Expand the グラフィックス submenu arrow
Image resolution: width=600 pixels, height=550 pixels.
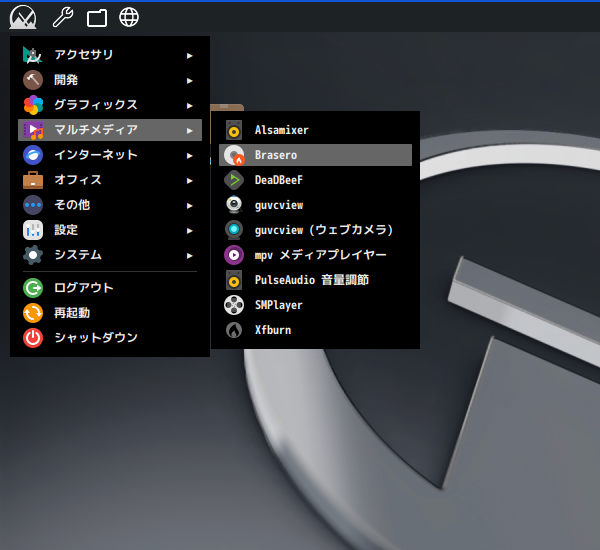190,105
